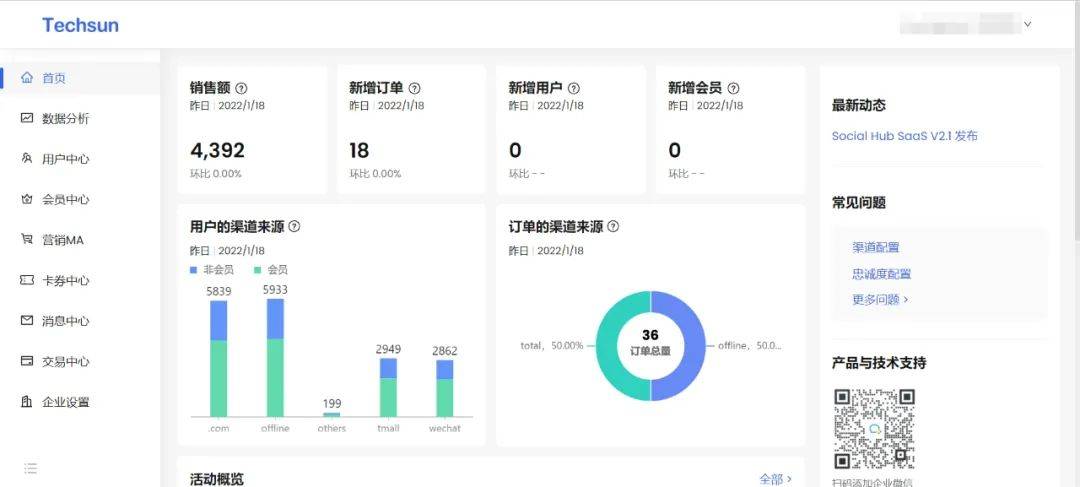This screenshot has height=487, width=1080.
Task: Open 全部 in the 活动概览 section
Action: pyautogui.click(x=775, y=479)
